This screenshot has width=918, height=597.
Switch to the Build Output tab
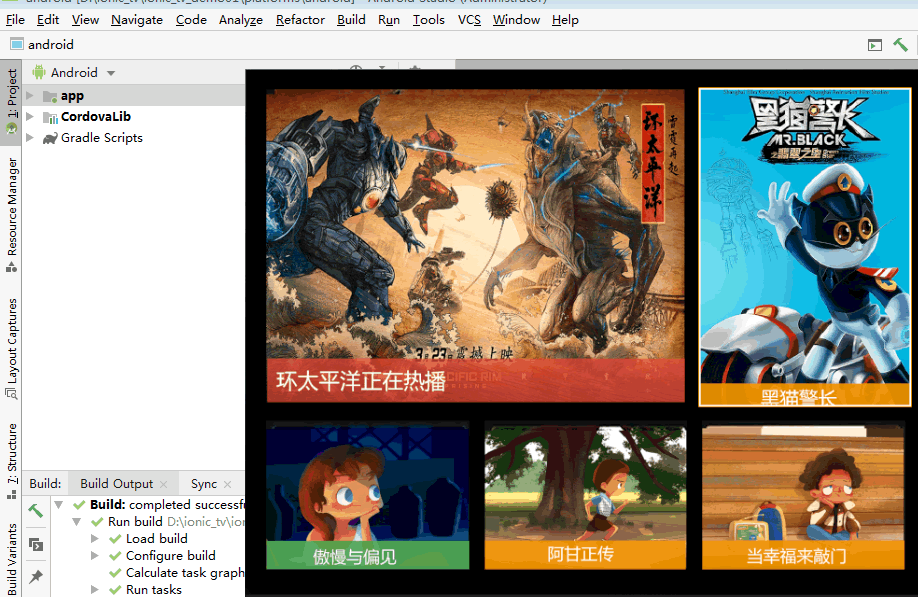pos(117,484)
